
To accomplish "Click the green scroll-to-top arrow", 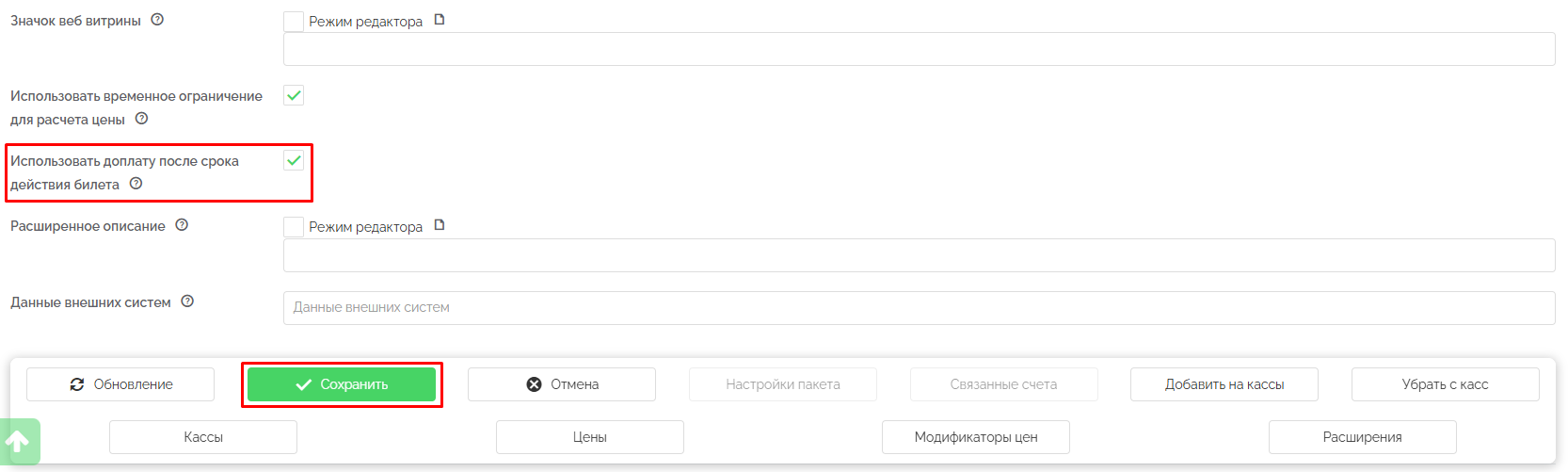I will pos(19,441).
